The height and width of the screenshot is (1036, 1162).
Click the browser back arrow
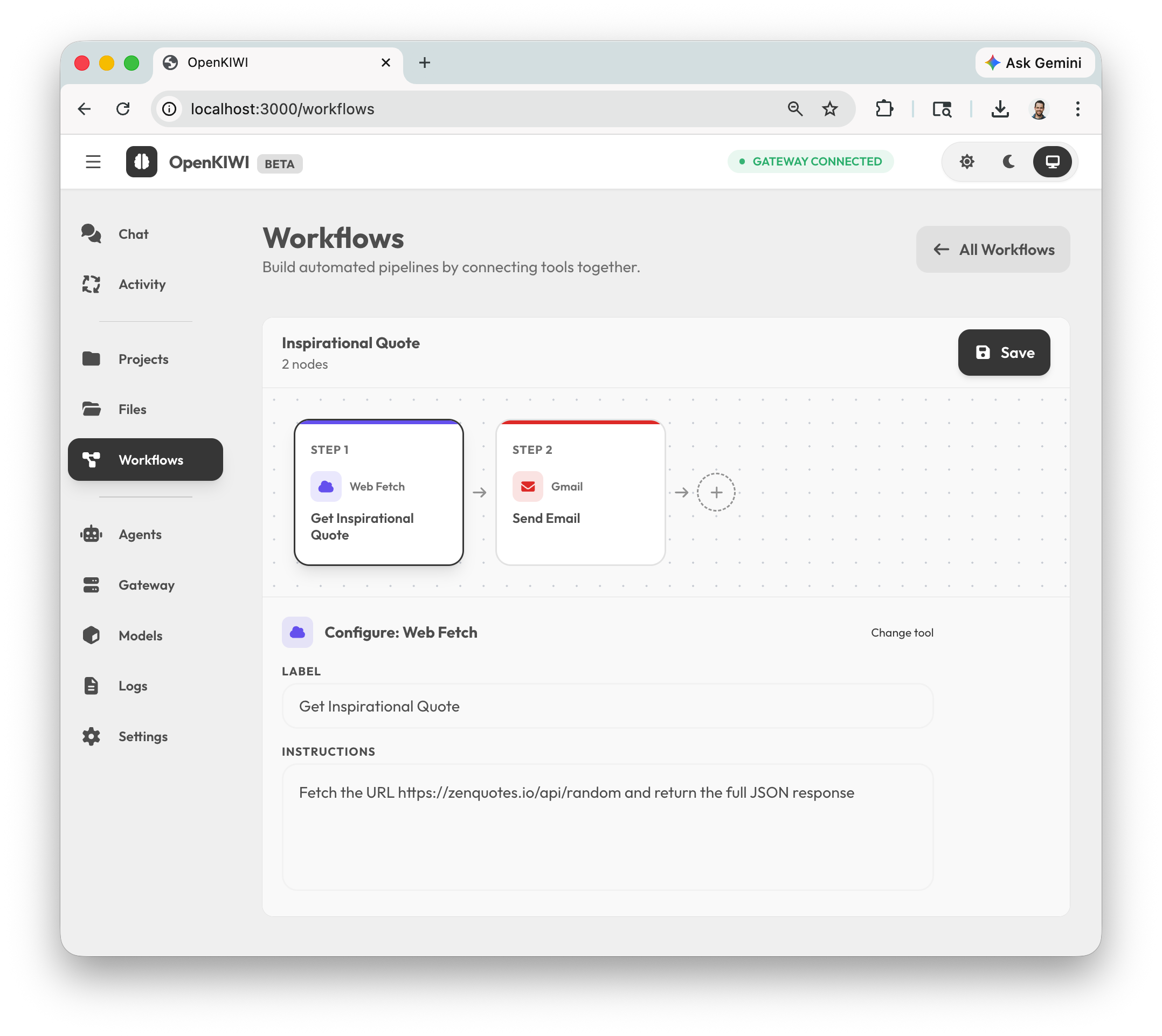coord(84,109)
